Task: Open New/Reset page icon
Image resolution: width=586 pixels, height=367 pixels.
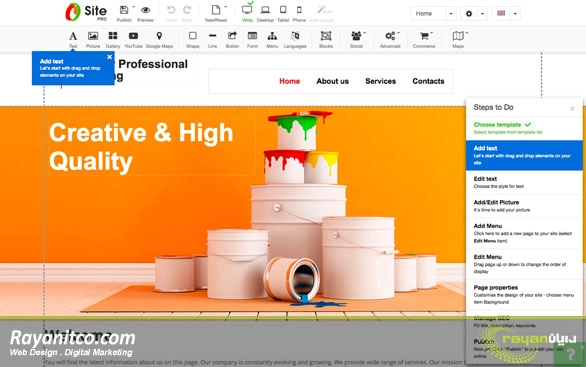Action: tap(216, 10)
